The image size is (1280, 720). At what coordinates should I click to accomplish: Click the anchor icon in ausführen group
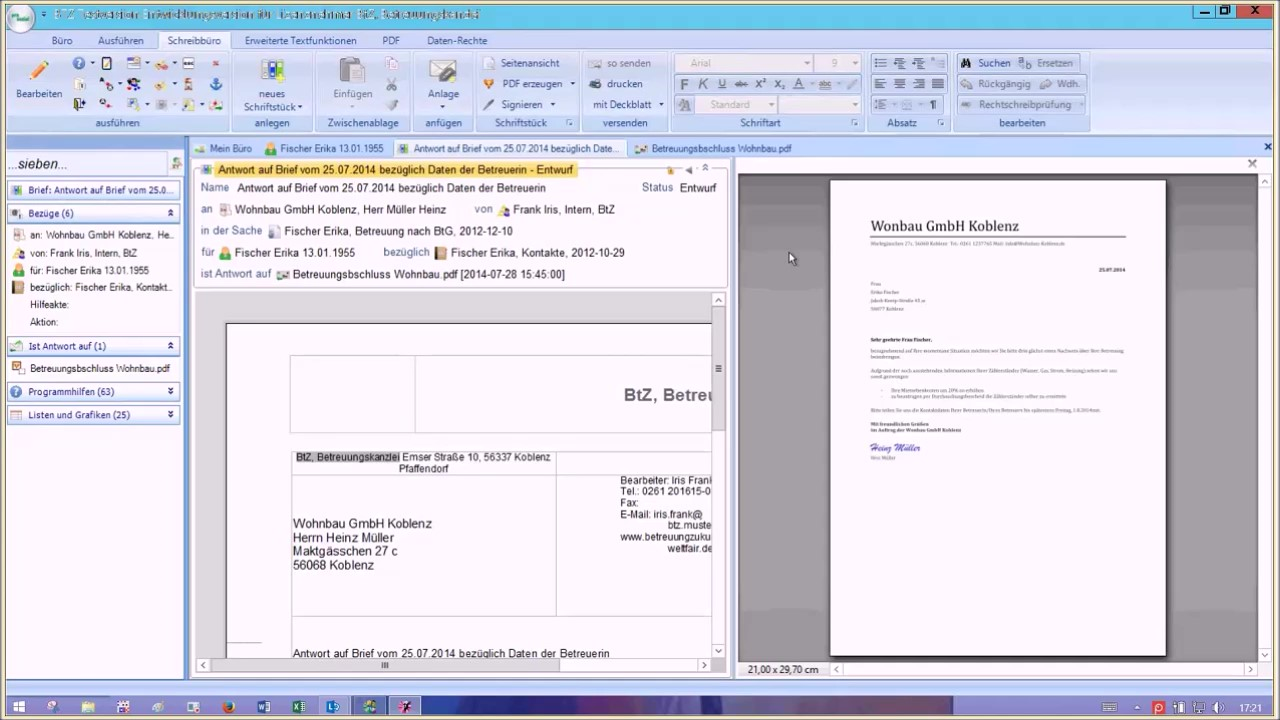tap(215, 85)
